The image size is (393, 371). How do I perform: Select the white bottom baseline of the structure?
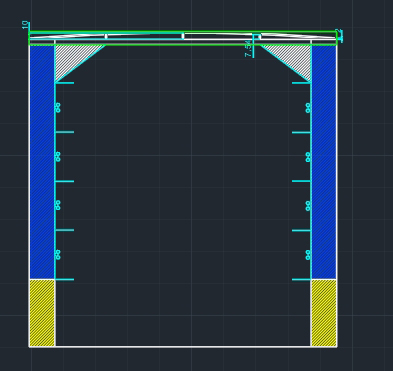[183, 347]
